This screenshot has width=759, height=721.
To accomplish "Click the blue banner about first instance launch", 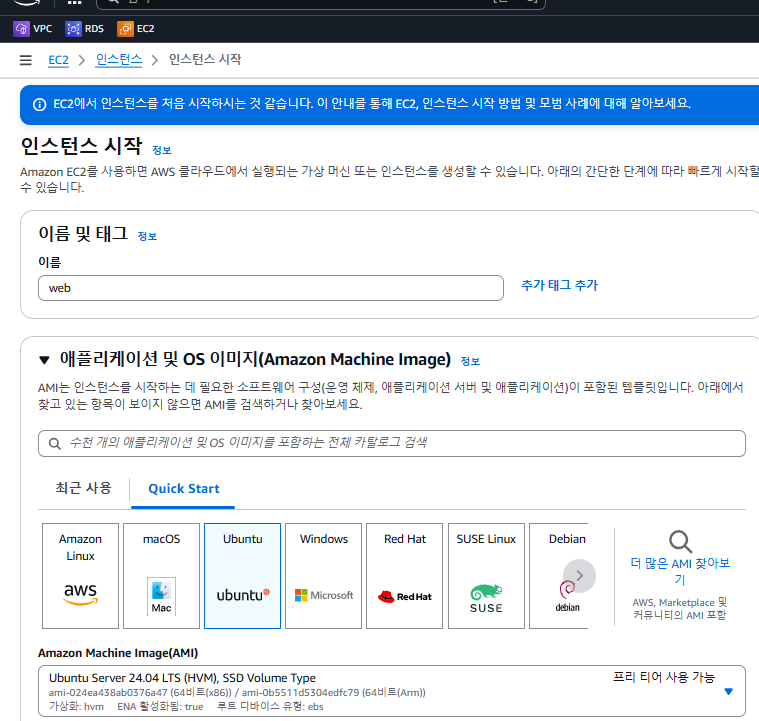I will pyautogui.click(x=389, y=105).
